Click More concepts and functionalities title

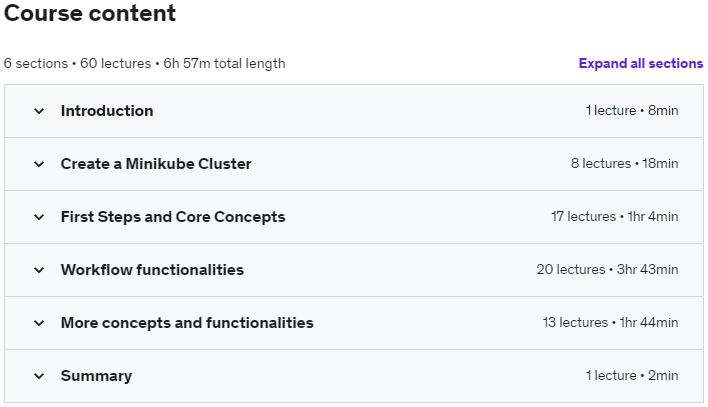187,323
